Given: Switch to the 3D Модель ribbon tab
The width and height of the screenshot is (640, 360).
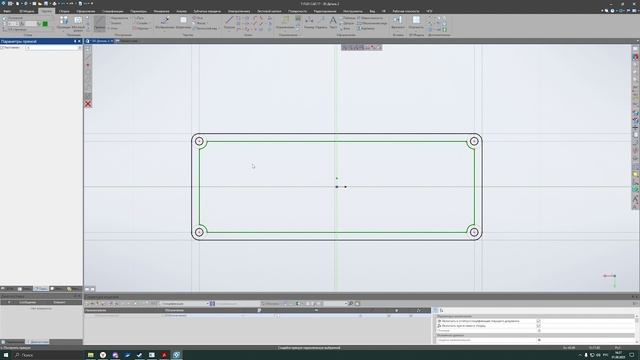Looking at the screenshot, I should coord(27,11).
